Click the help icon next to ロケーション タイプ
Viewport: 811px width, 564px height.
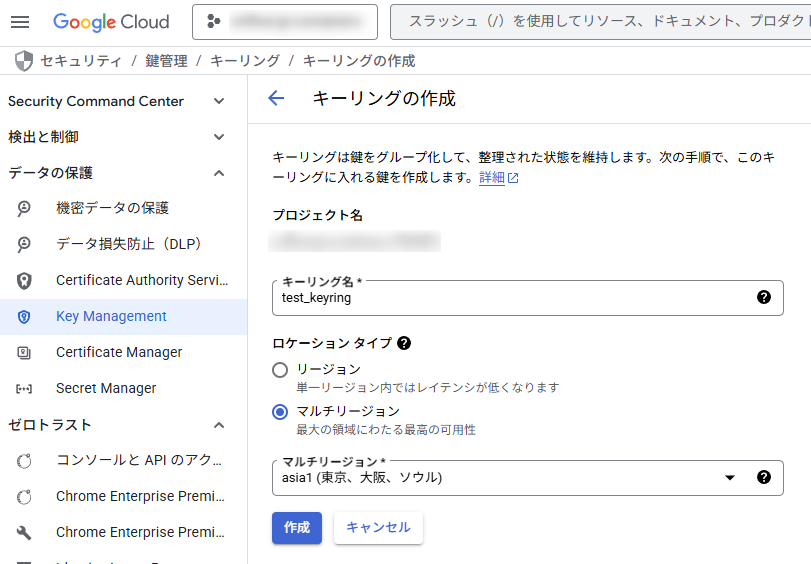pos(404,343)
